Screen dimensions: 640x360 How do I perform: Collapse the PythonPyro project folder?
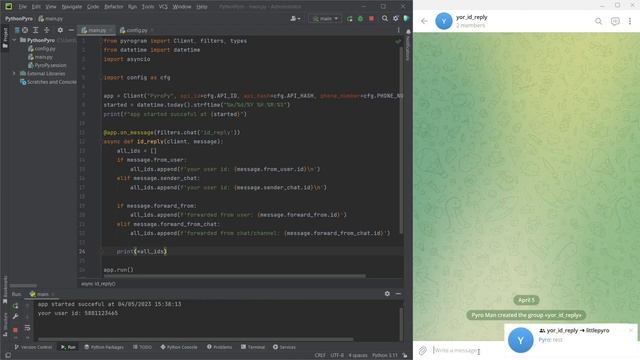(15, 40)
